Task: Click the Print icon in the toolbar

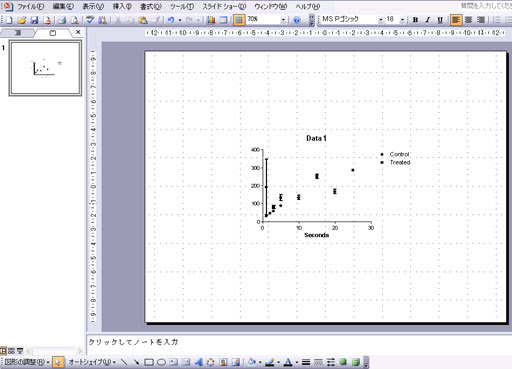Action: point(62,20)
